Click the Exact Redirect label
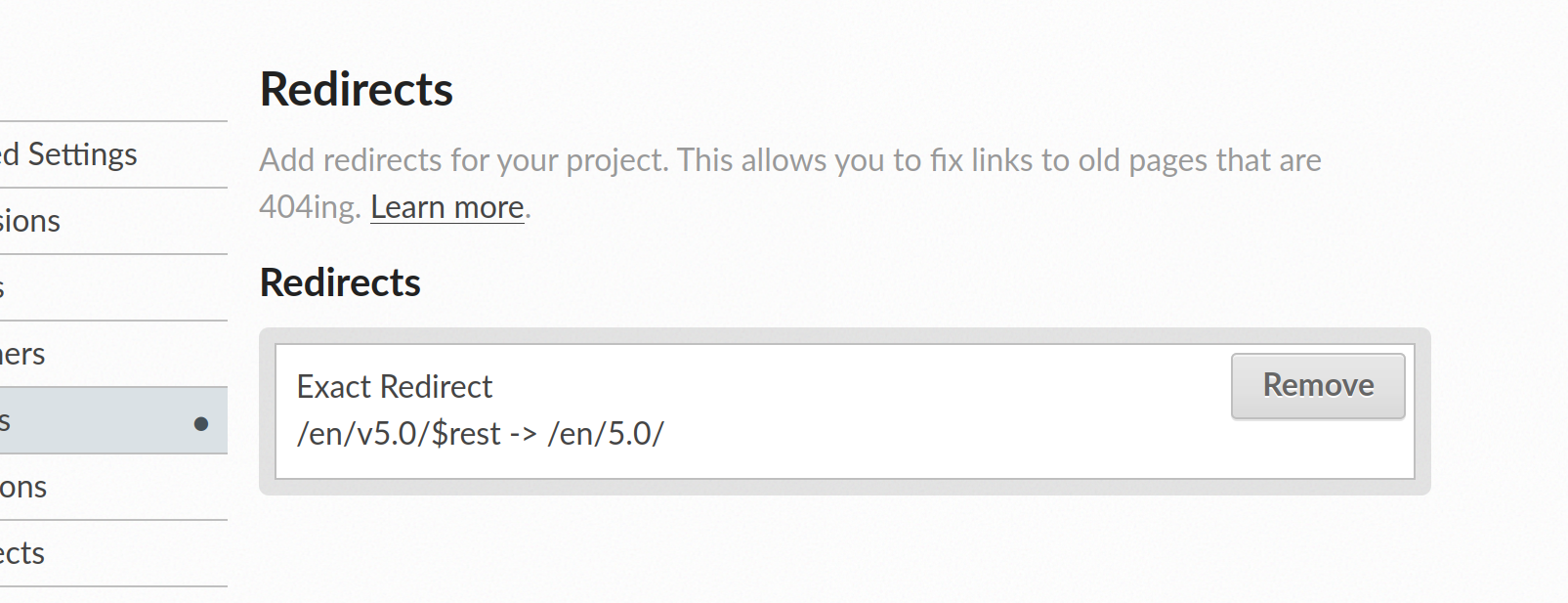This screenshot has width=1568, height=603. click(394, 386)
